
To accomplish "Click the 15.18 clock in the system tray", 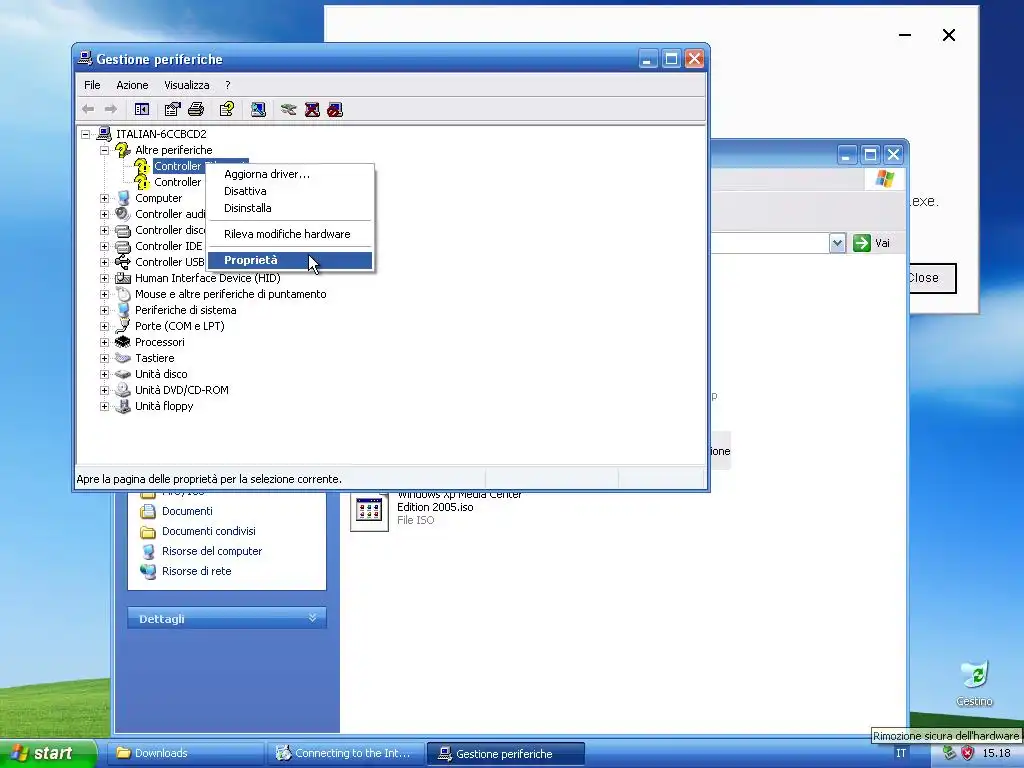I will coord(997,753).
